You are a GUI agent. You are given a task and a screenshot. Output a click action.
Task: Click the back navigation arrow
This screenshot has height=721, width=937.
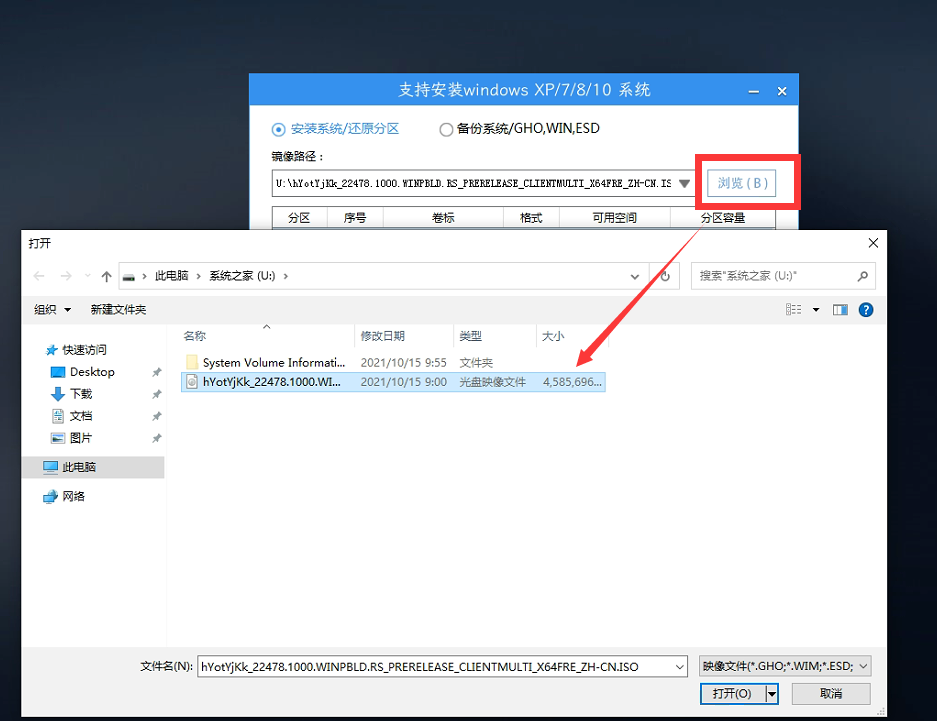click(38, 276)
